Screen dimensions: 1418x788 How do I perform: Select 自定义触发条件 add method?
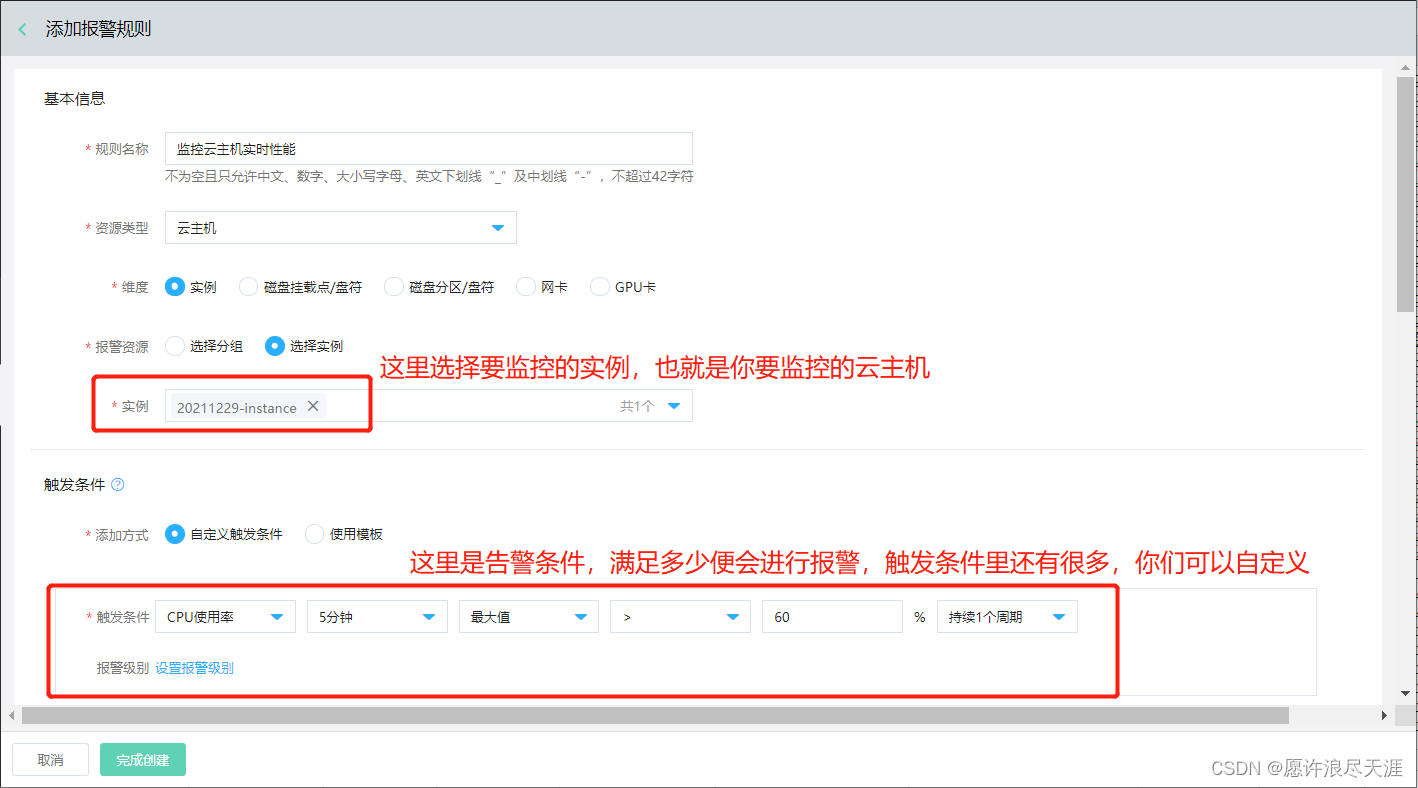point(175,534)
